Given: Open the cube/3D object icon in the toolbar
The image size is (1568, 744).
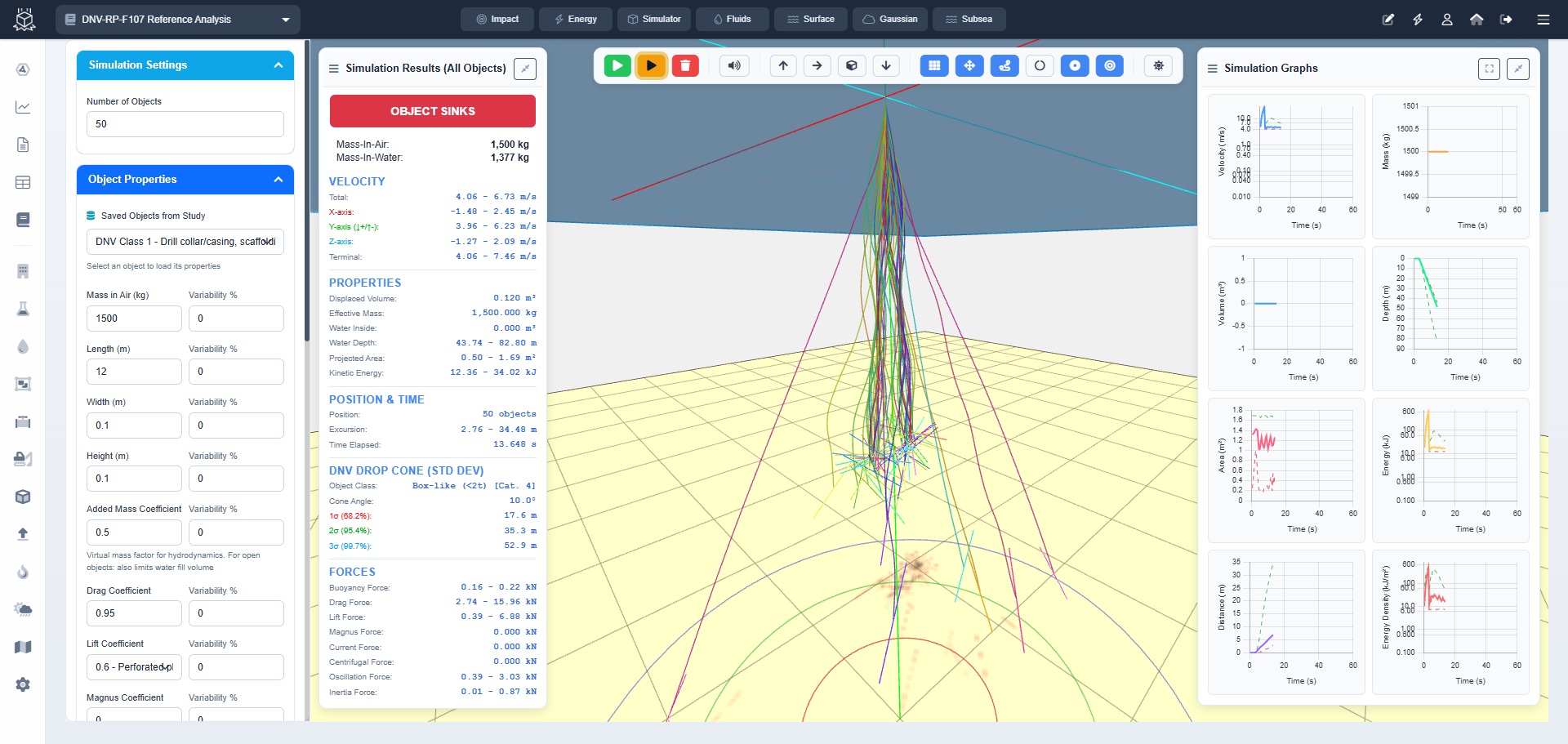Looking at the screenshot, I should pyautogui.click(x=852, y=65).
